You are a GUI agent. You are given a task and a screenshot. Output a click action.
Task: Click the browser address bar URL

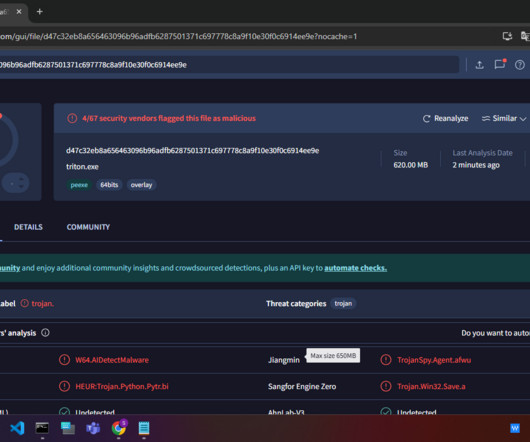178,36
